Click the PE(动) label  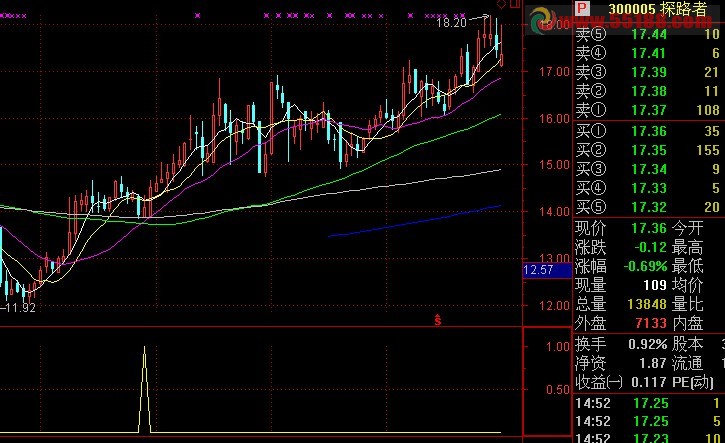(x=693, y=382)
